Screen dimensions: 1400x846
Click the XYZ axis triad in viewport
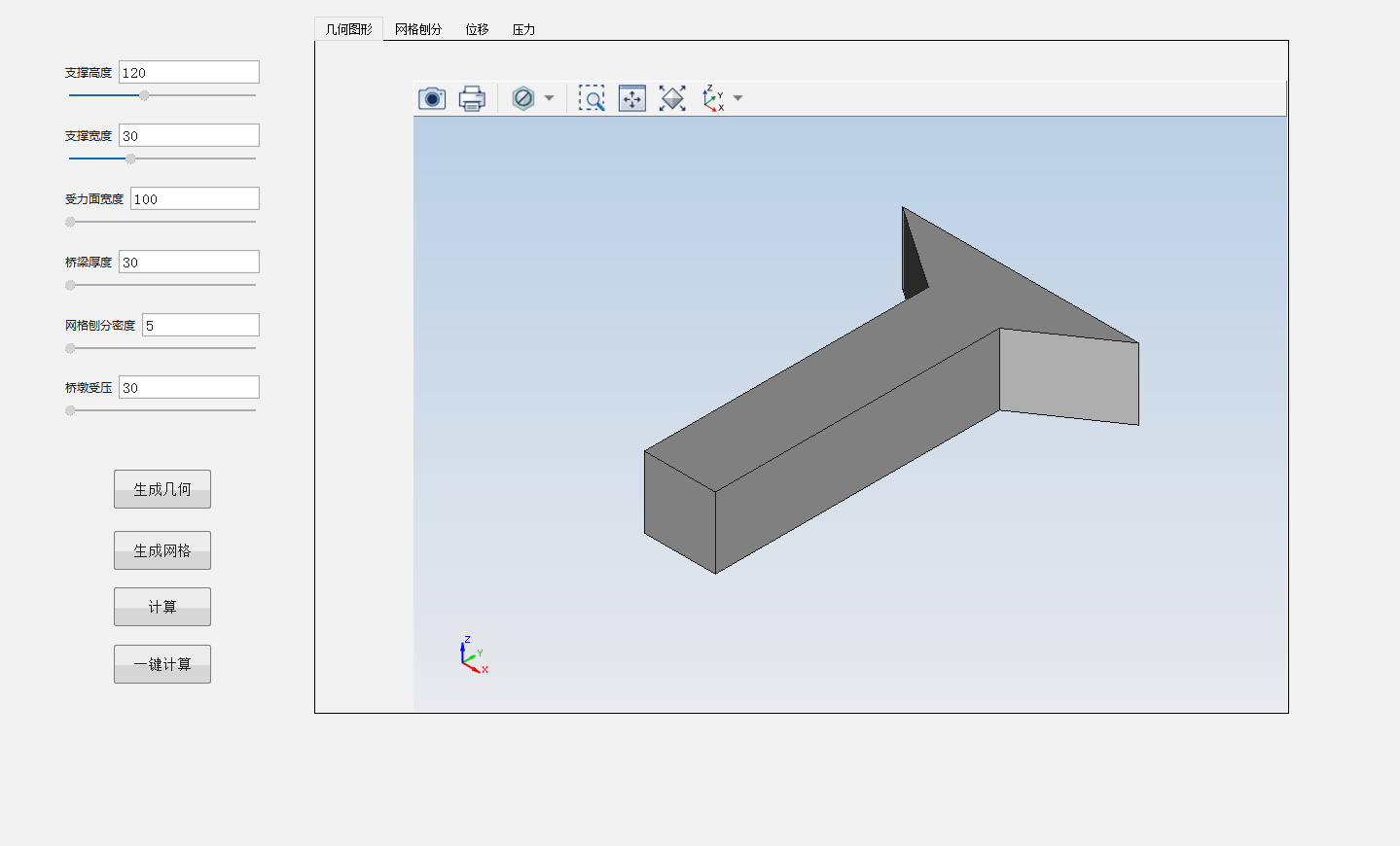tap(474, 655)
